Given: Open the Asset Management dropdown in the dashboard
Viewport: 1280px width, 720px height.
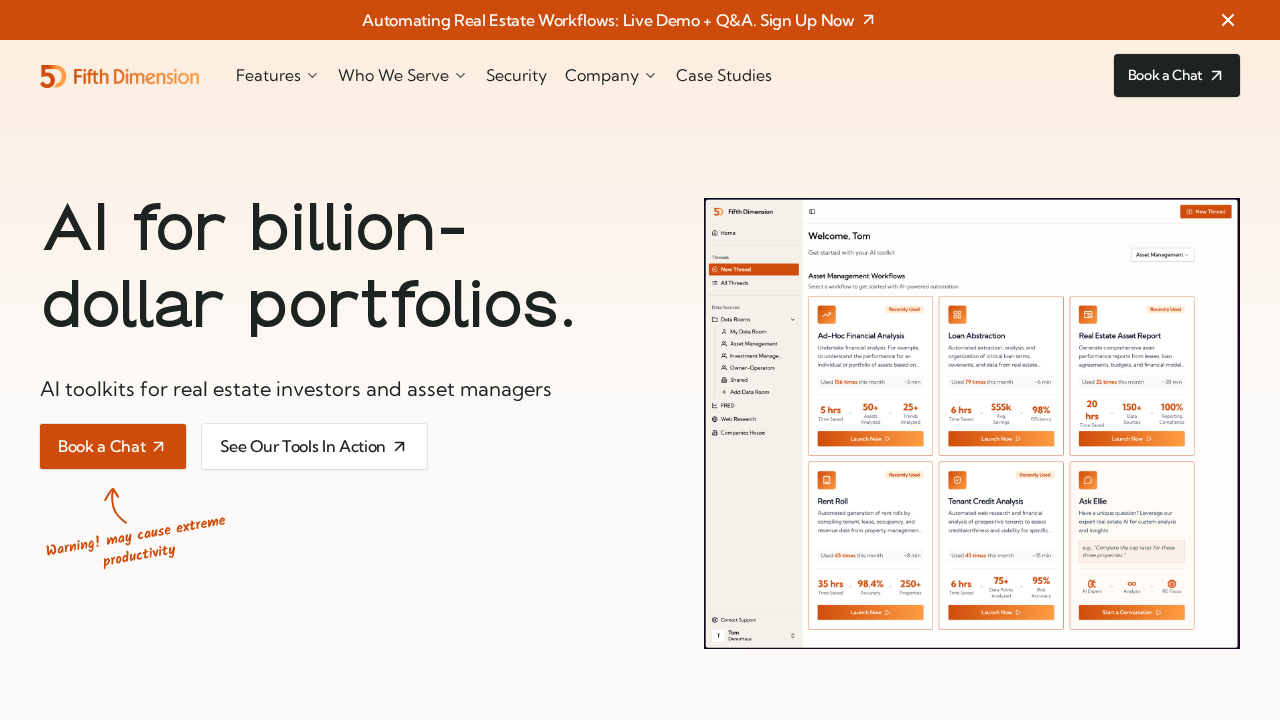Looking at the screenshot, I should [x=1162, y=255].
